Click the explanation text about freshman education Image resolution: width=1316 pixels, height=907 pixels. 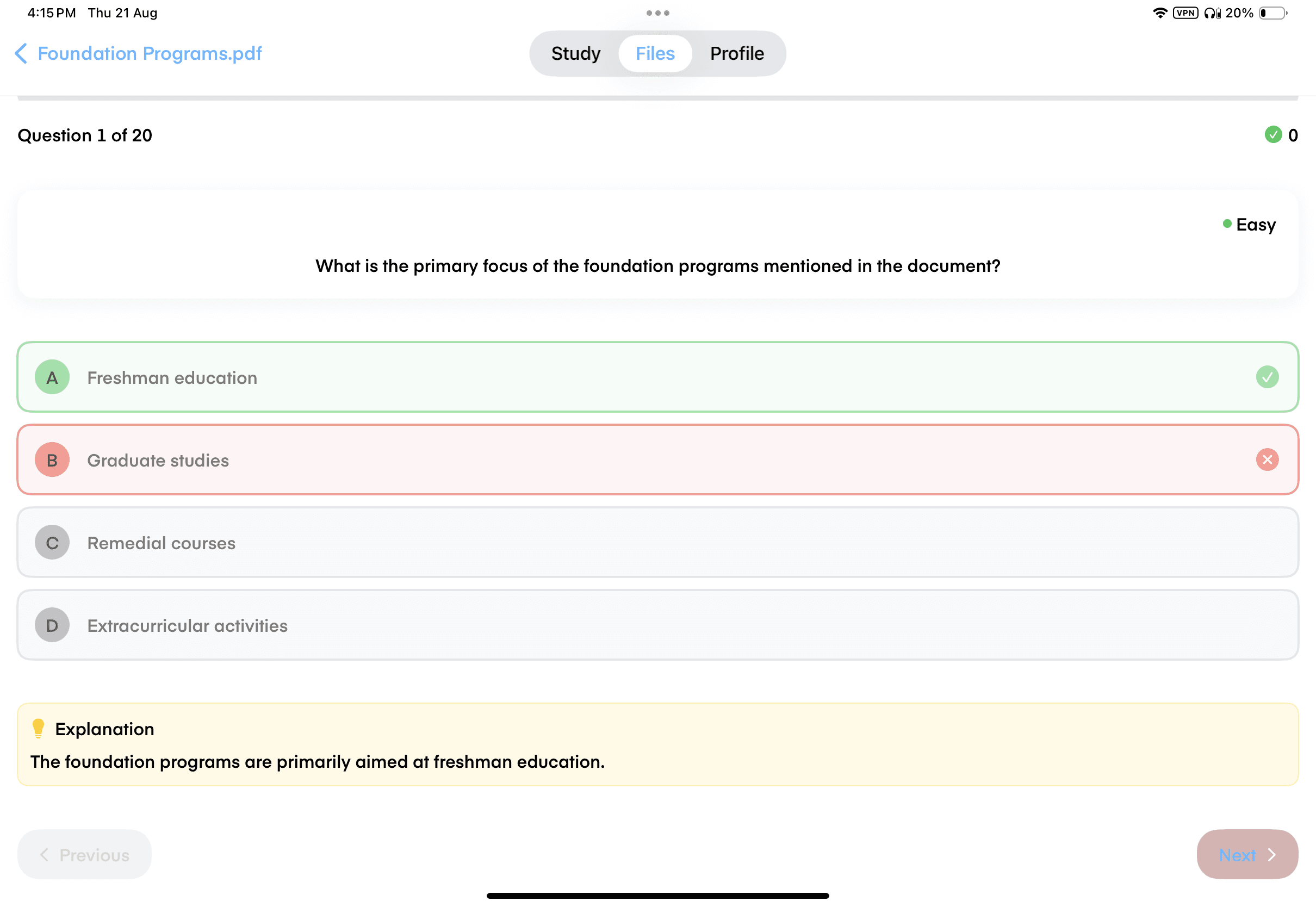pos(318,761)
